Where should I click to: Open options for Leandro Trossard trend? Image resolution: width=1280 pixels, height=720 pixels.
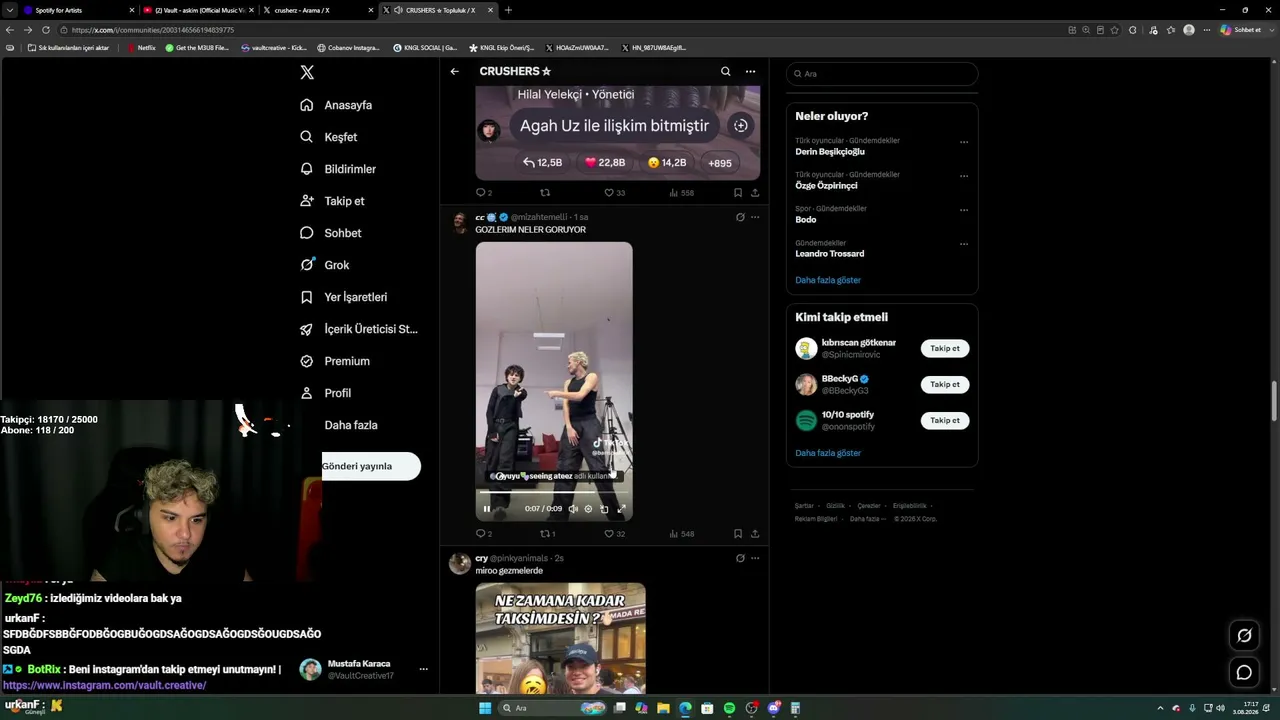point(964,244)
